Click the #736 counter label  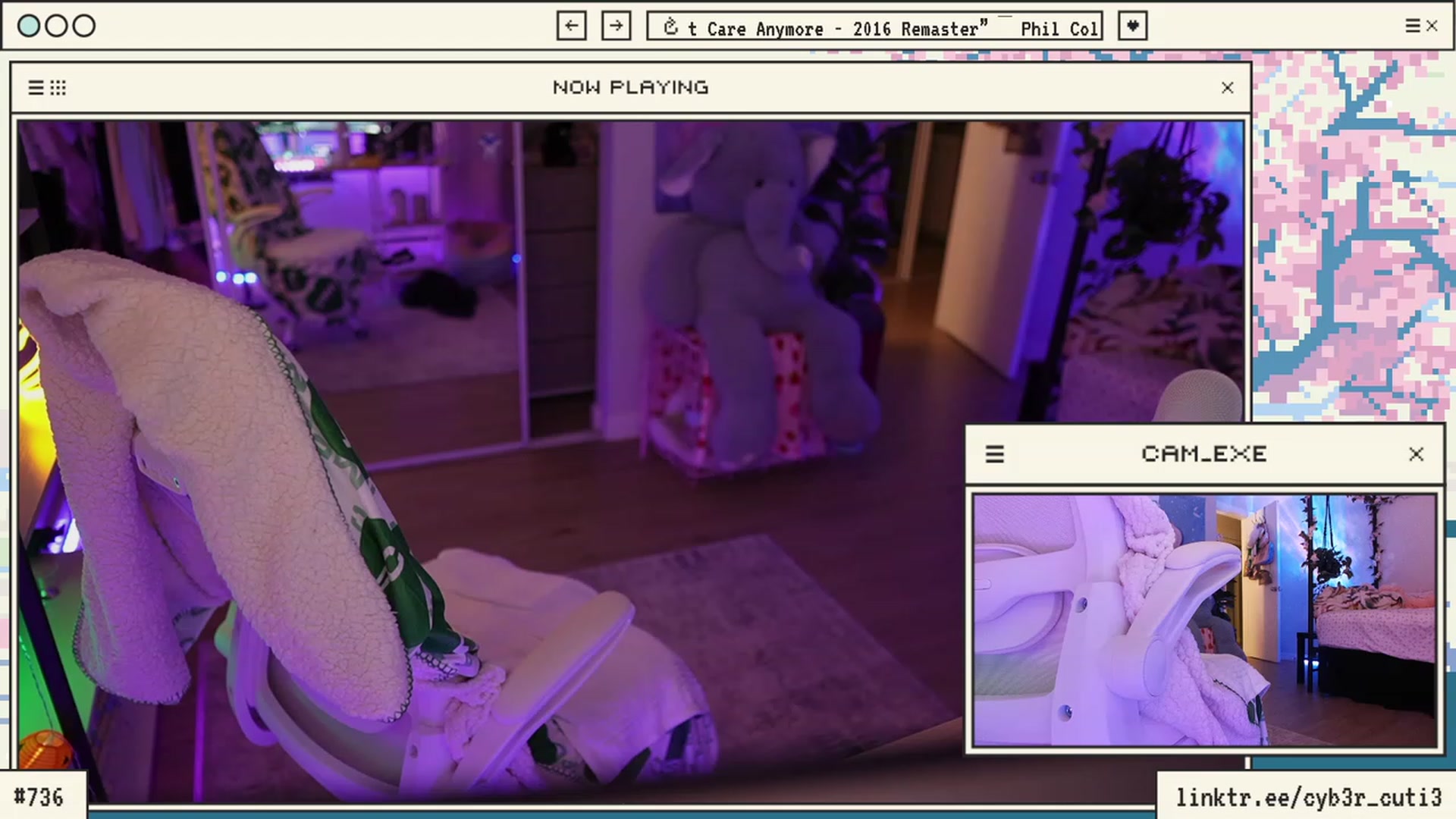[39, 798]
